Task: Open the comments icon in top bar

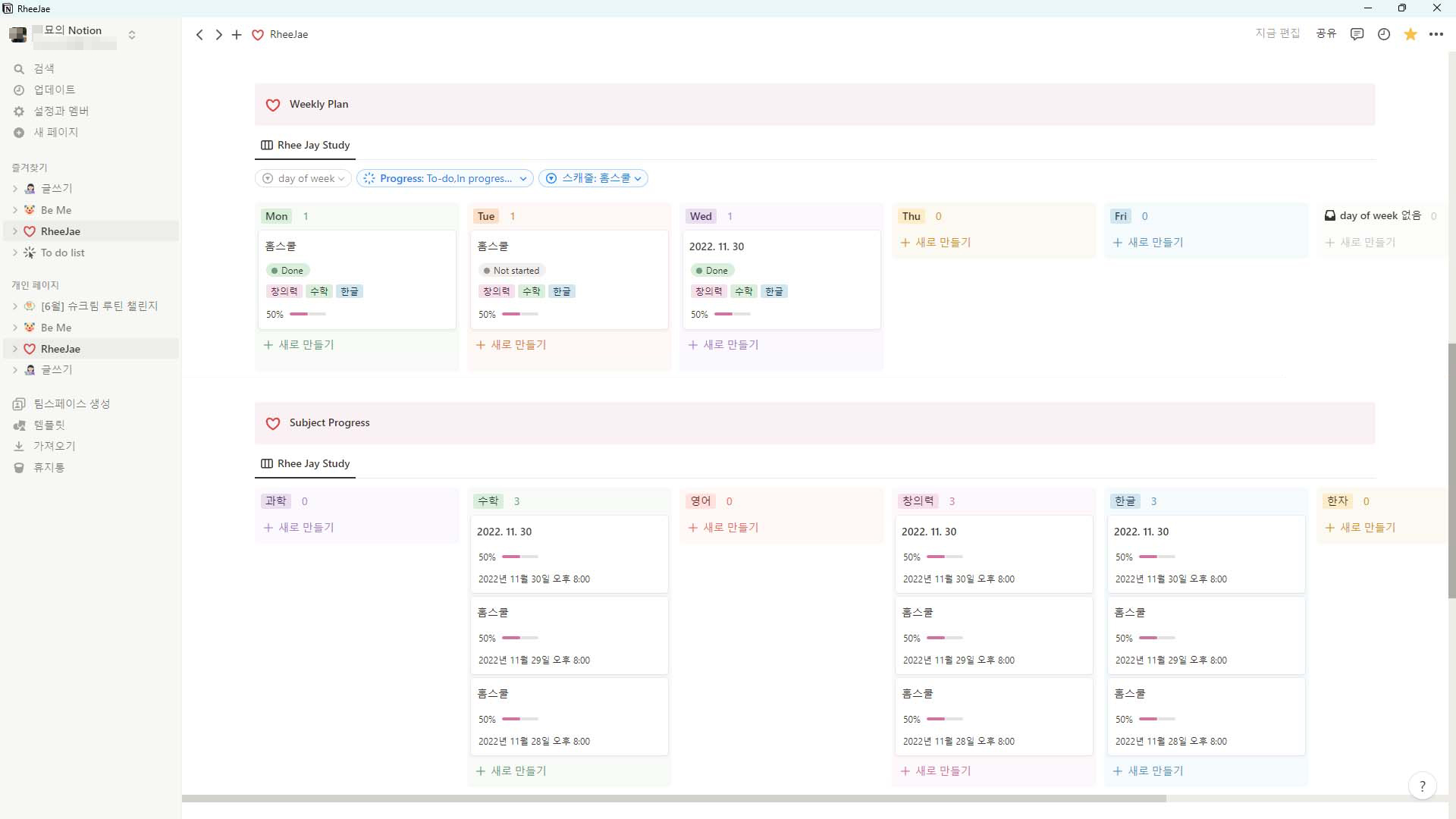Action: [1357, 34]
